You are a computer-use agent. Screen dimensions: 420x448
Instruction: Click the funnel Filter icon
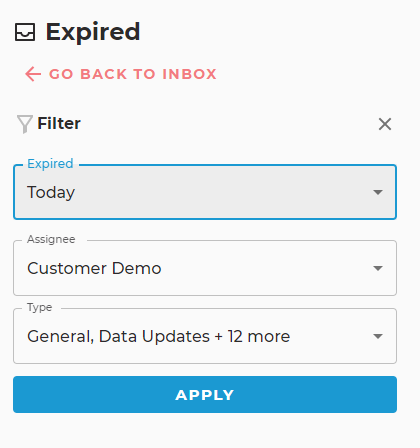(x=25, y=124)
